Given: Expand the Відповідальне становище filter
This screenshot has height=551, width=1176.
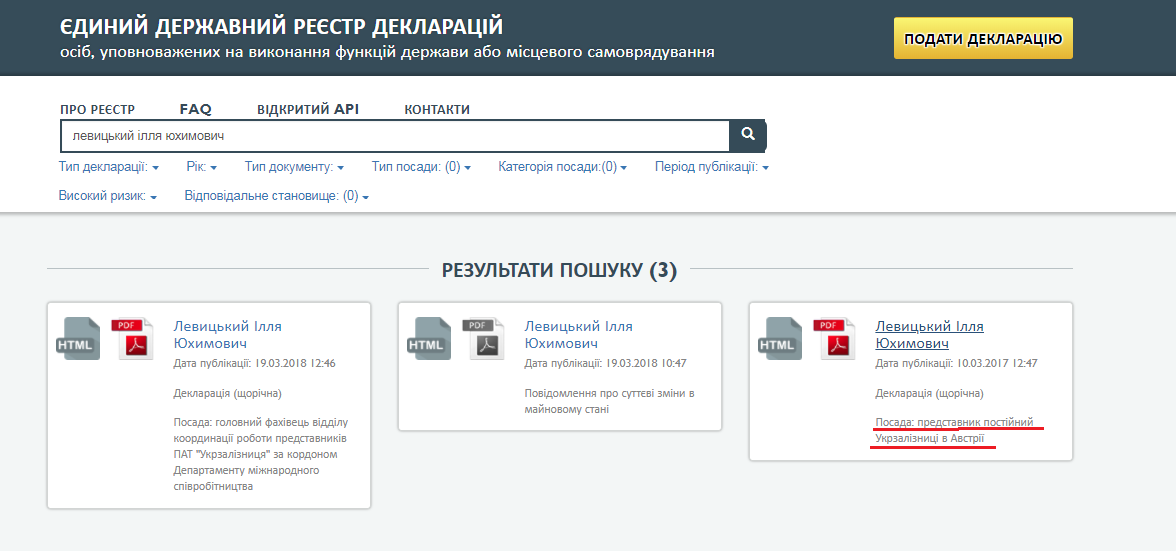Looking at the screenshot, I should [x=278, y=196].
